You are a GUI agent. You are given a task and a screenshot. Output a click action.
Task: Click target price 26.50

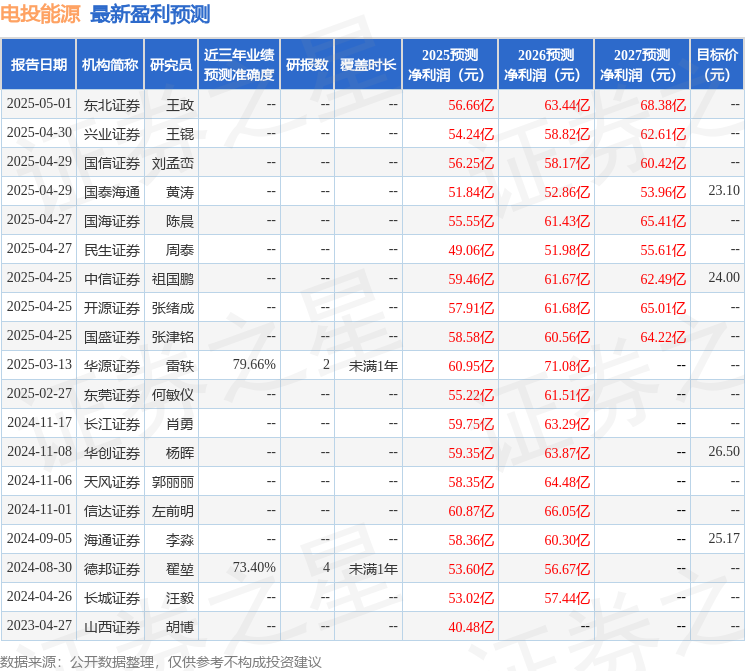point(724,451)
